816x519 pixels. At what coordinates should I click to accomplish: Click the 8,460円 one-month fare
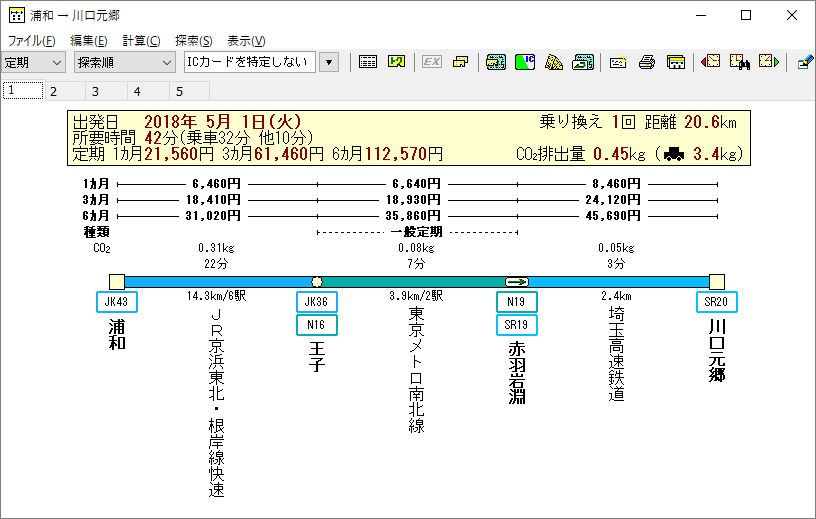616,184
